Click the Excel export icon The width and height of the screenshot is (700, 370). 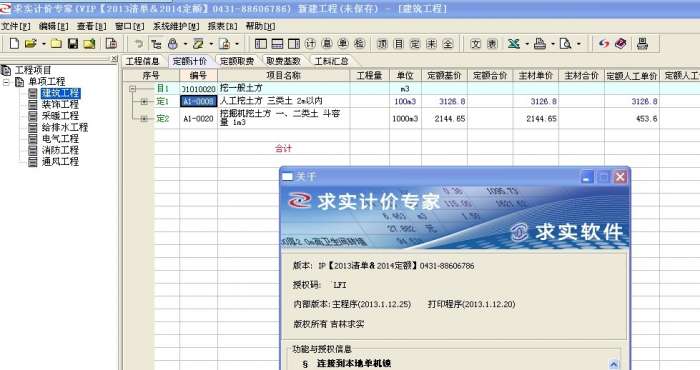[x=514, y=44]
